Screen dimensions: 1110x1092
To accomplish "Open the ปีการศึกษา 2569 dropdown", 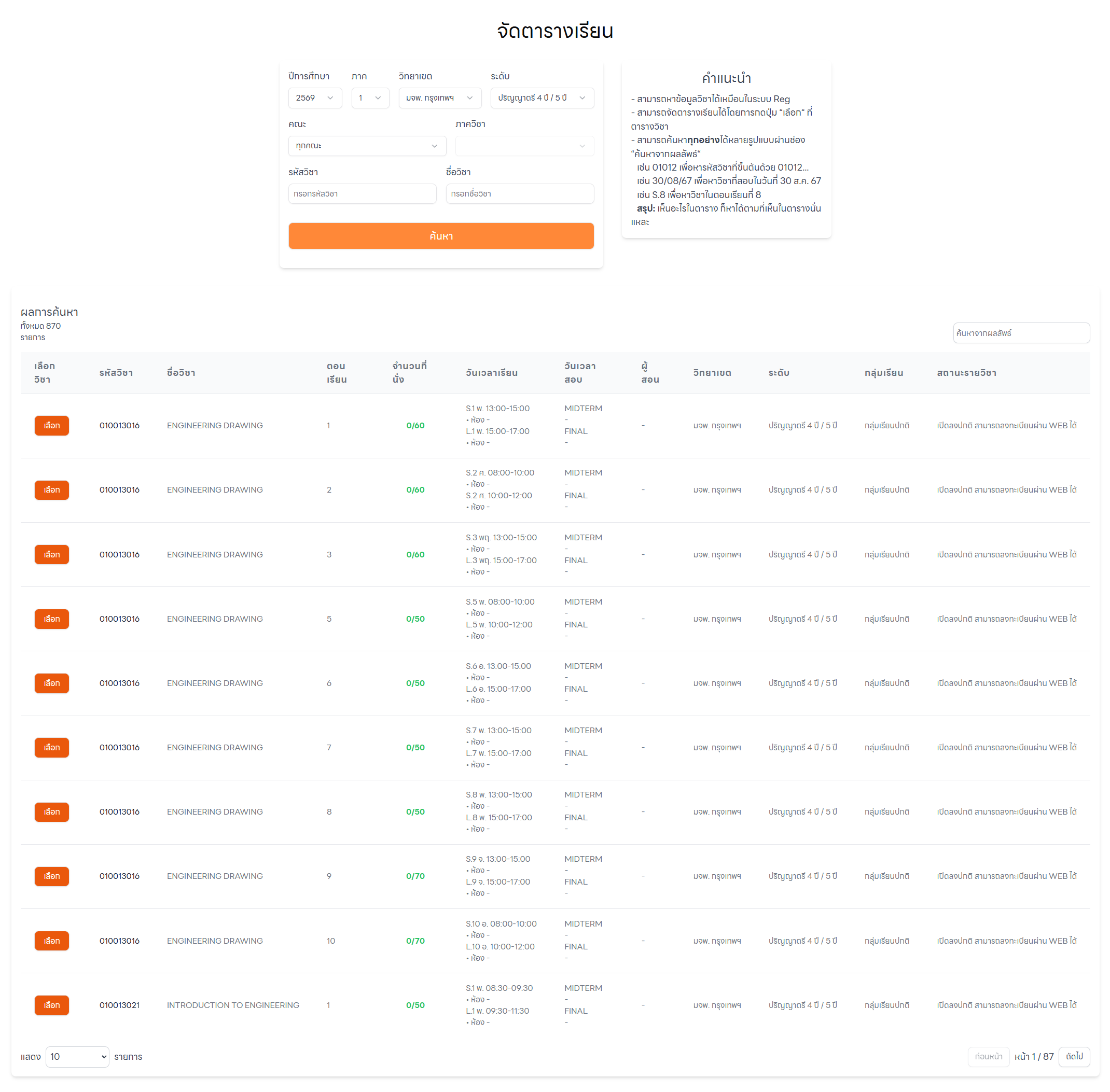I will [315, 98].
